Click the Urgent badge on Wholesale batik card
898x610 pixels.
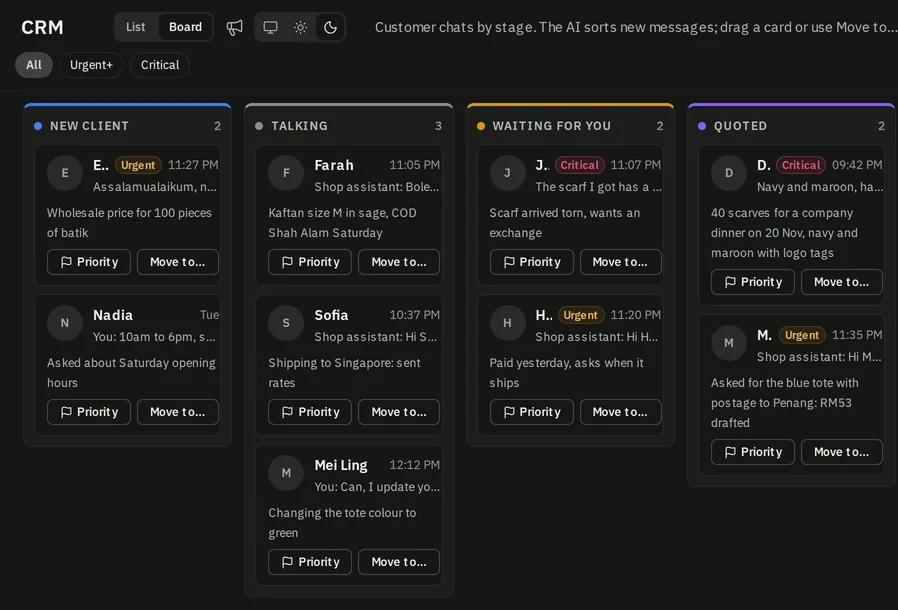point(138,165)
